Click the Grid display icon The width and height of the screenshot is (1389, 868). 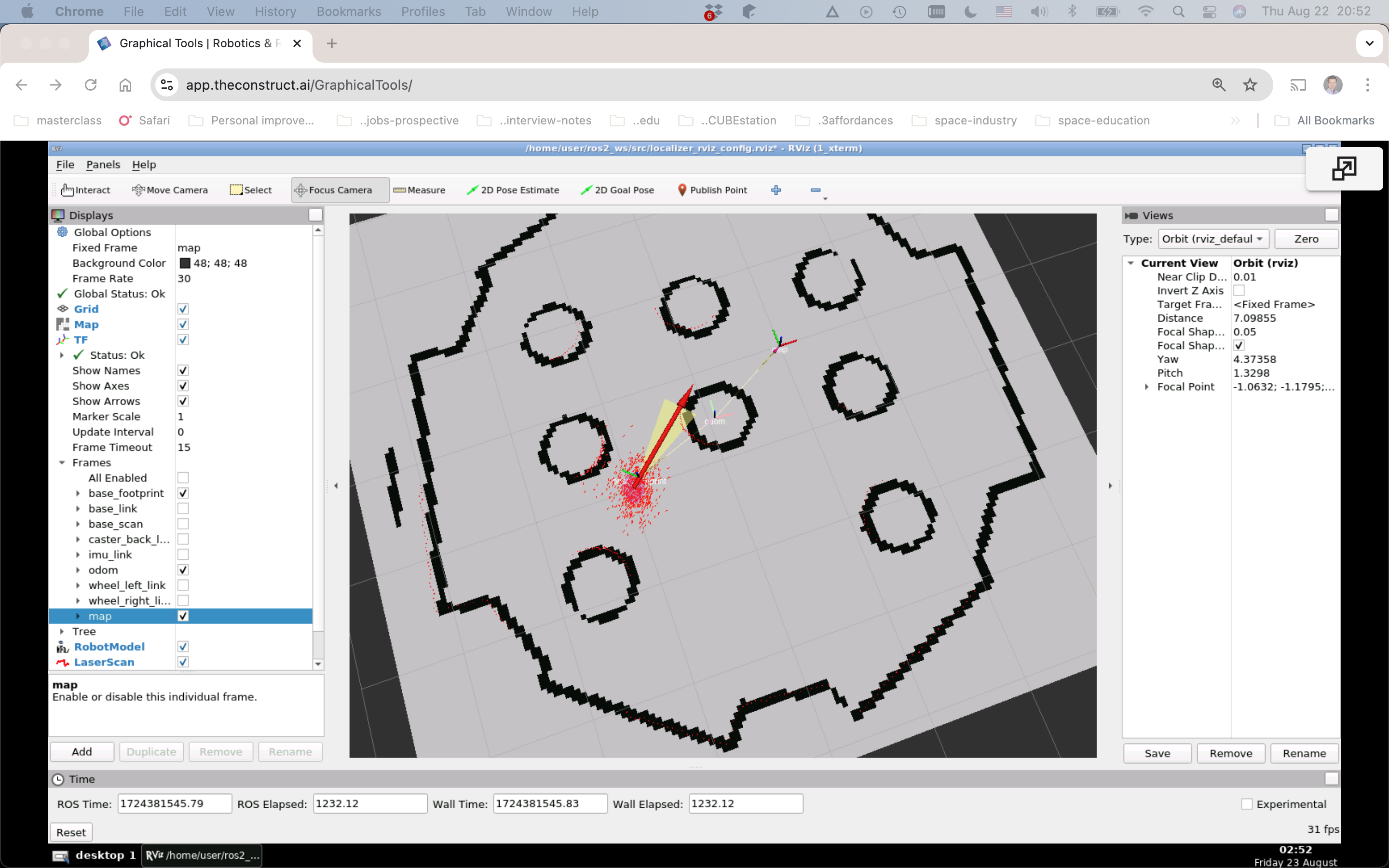[62, 309]
